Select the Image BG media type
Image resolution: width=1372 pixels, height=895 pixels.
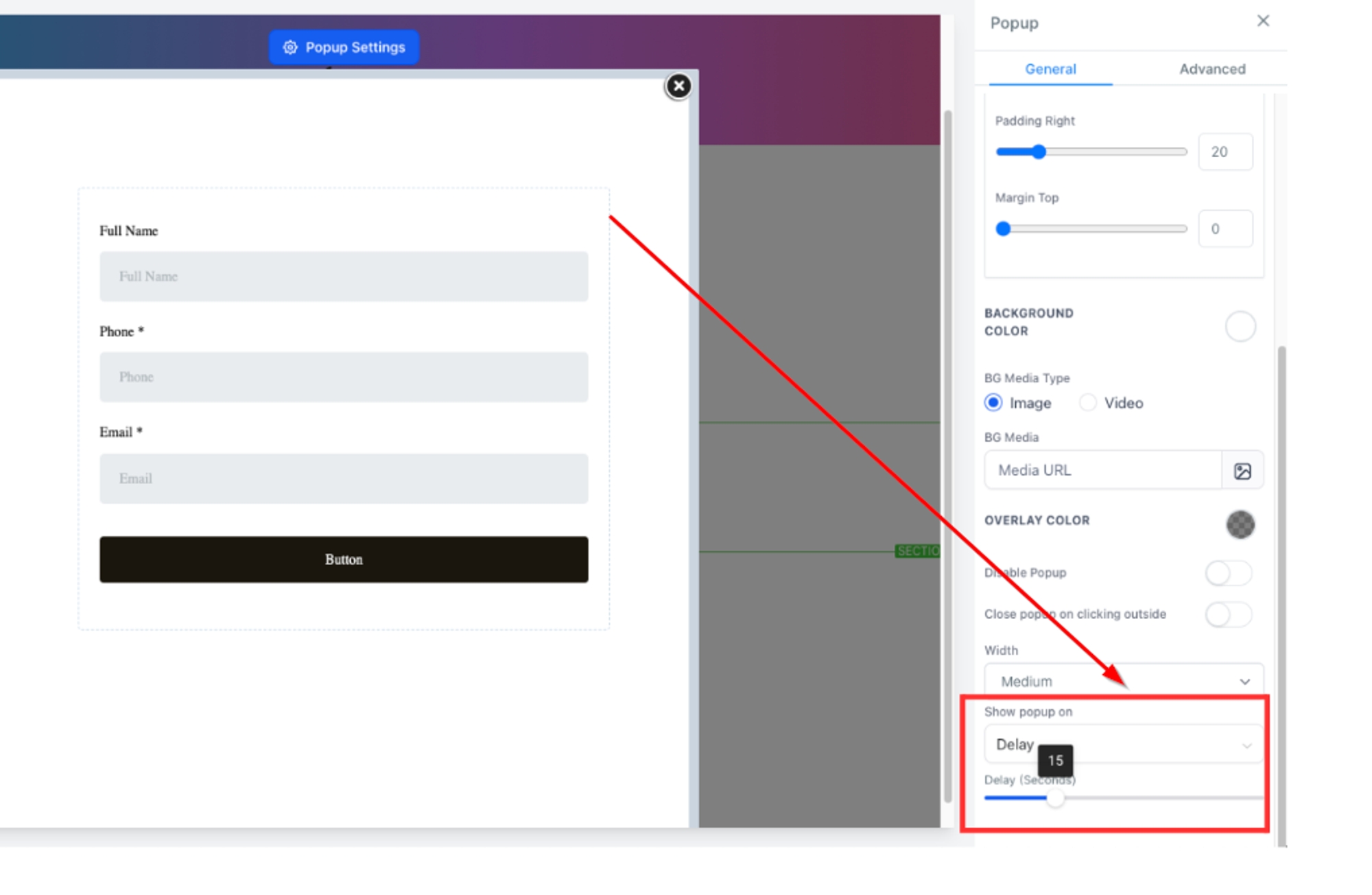click(x=993, y=403)
